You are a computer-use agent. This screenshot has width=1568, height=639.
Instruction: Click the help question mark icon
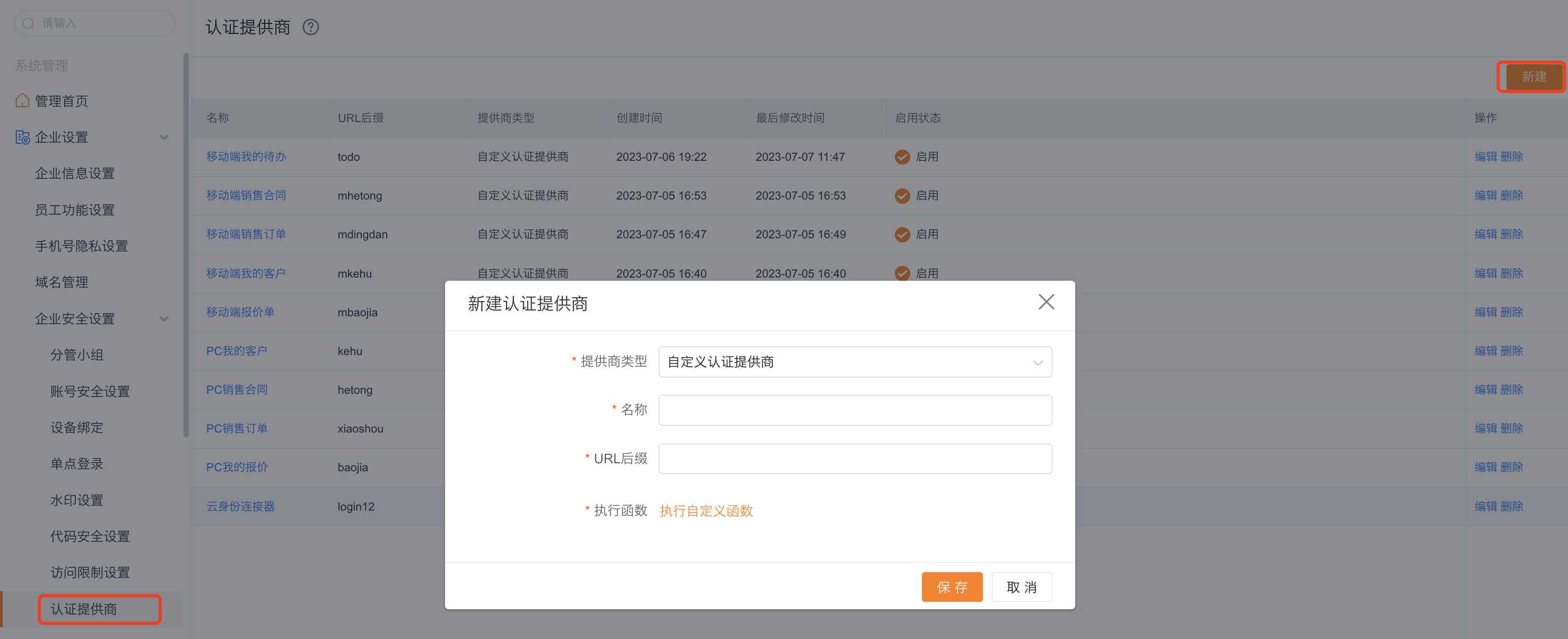[x=310, y=28]
